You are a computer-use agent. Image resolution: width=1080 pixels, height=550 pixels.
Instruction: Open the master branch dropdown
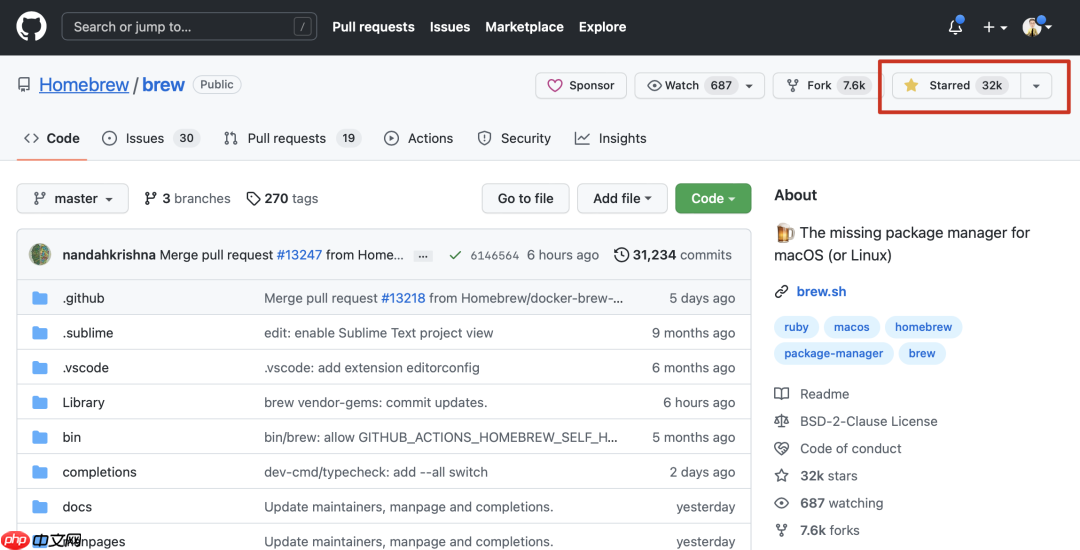pyautogui.click(x=72, y=199)
